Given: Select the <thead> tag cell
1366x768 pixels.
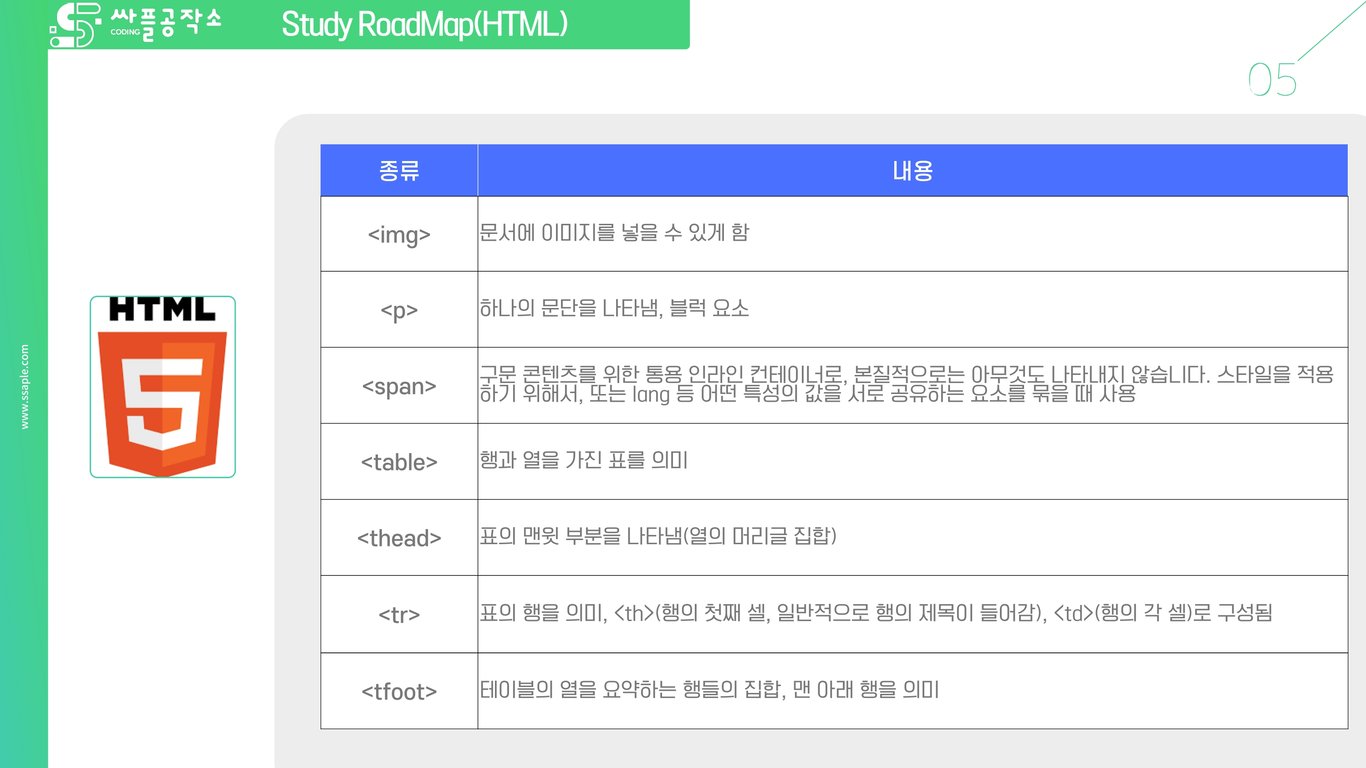Looking at the screenshot, I should coord(398,537).
